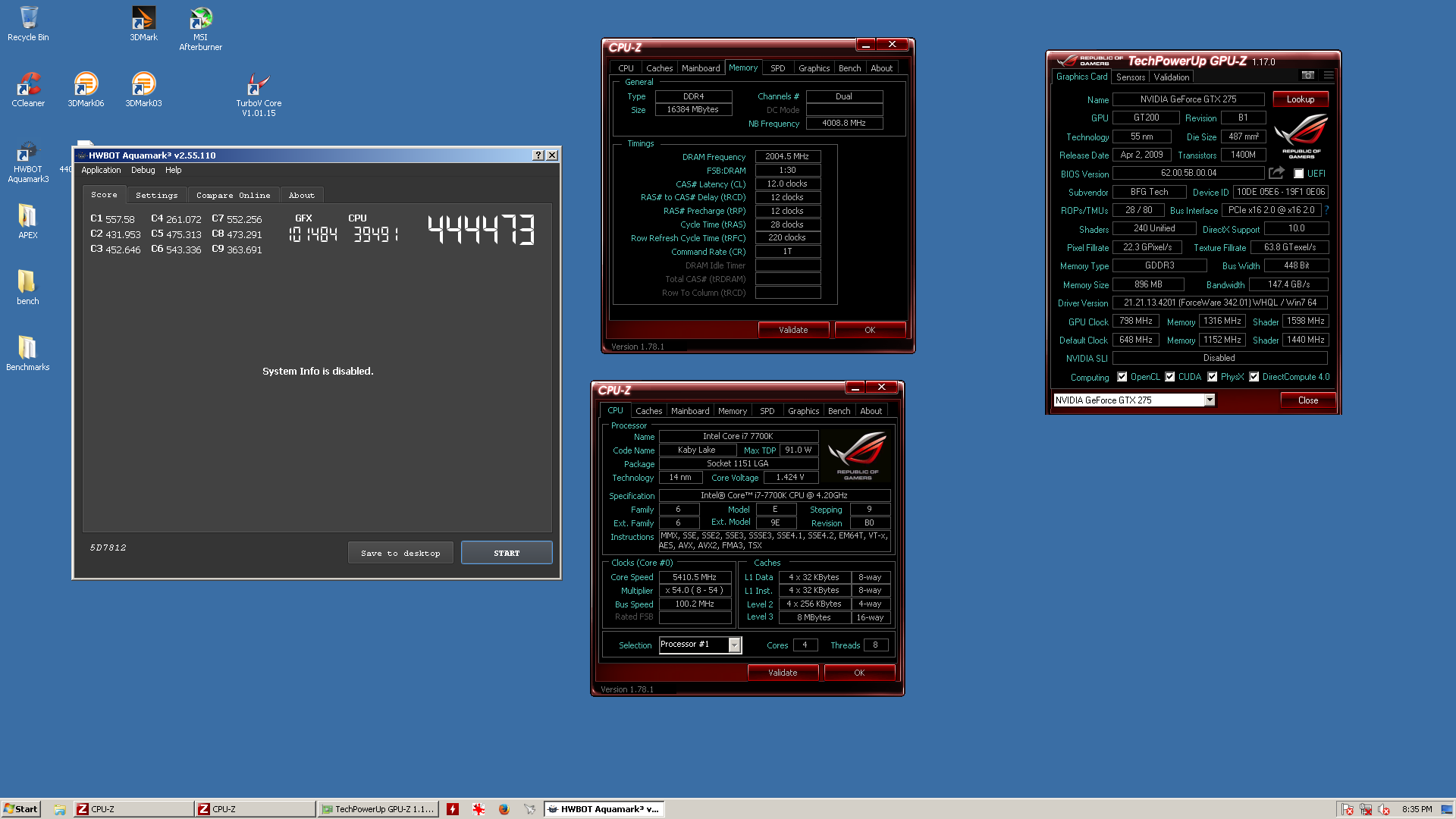1456x819 pixels.
Task: Click the START button in Aquamark
Action: point(507,553)
